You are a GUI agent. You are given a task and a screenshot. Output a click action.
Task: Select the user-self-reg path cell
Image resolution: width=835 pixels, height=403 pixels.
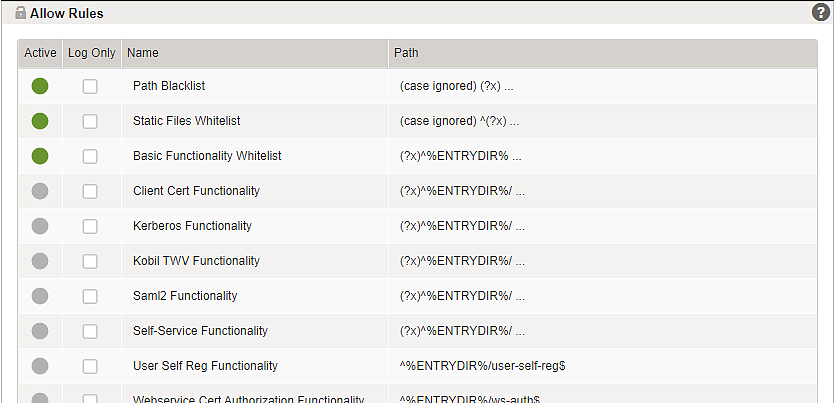pos(602,366)
